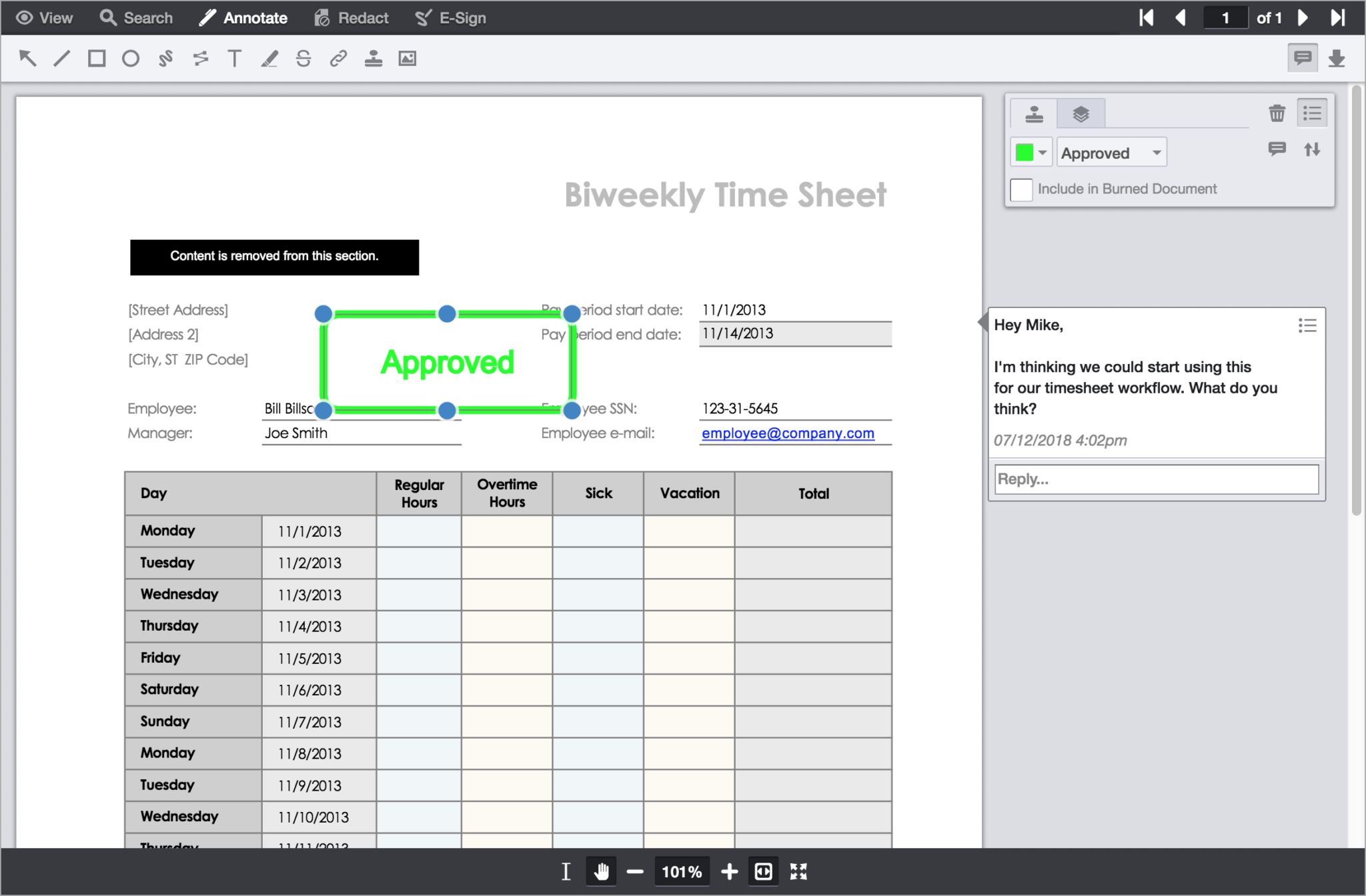Image resolution: width=1366 pixels, height=896 pixels.
Task: Toggle fit document to window
Action: pyautogui.click(x=799, y=871)
